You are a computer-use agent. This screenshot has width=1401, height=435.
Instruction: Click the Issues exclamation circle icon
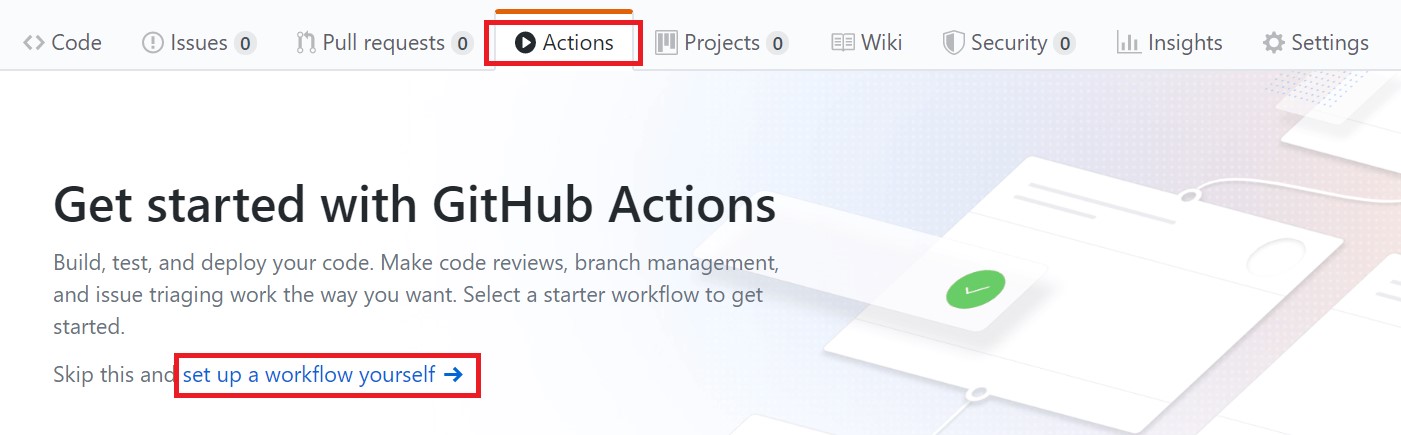click(153, 43)
